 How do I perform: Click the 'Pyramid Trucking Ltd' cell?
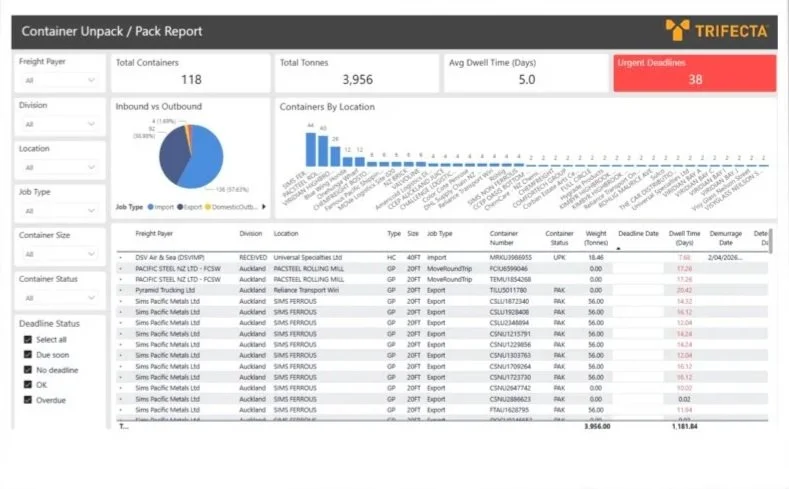(165, 290)
